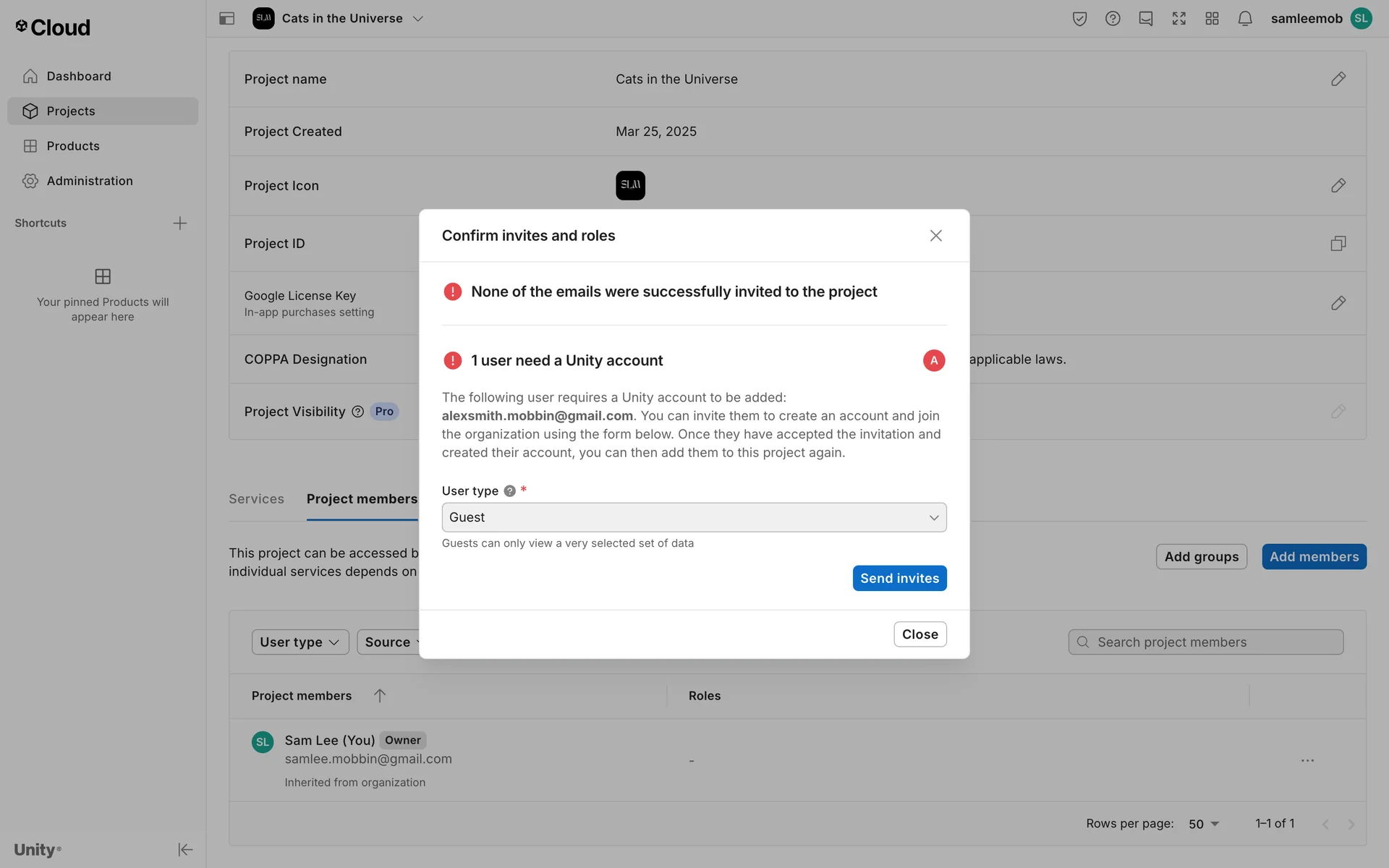This screenshot has width=1389, height=868.
Task: Collapse the sidebar with the bottom arrow icon
Action: coord(185,849)
